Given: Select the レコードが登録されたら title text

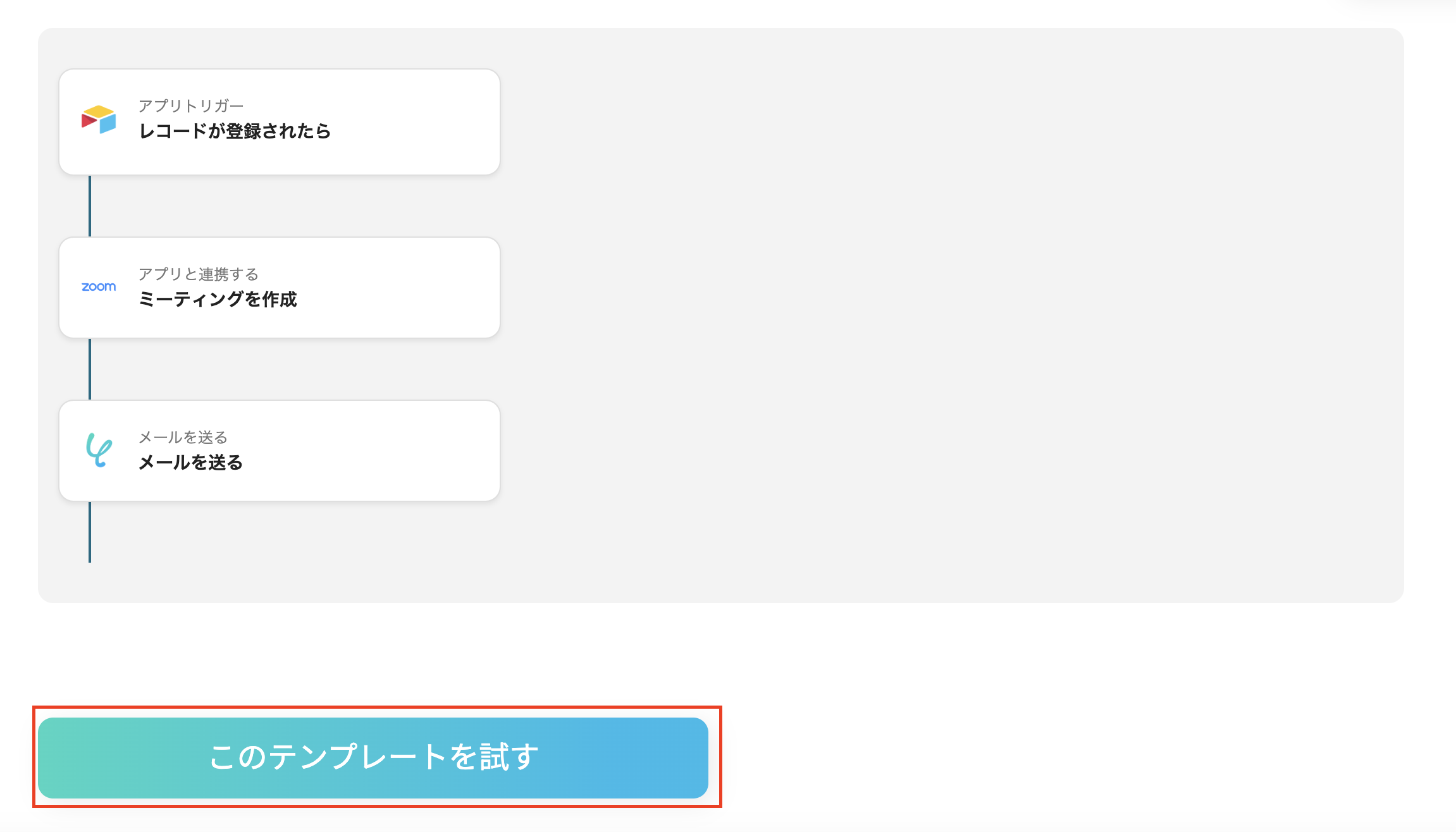Looking at the screenshot, I should (x=235, y=132).
